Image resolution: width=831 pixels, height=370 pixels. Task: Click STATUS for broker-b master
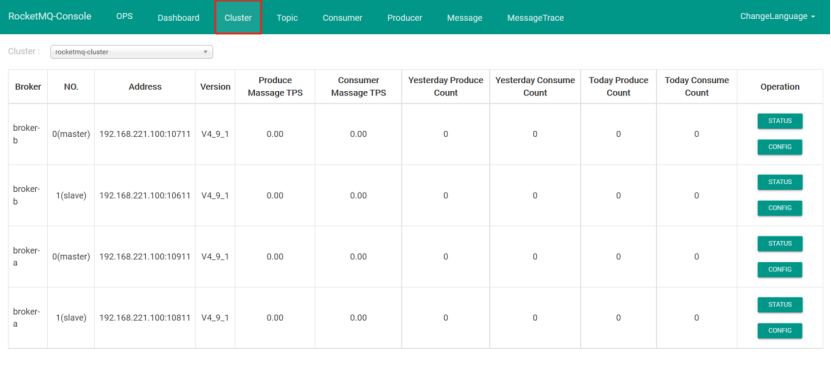[780, 121]
